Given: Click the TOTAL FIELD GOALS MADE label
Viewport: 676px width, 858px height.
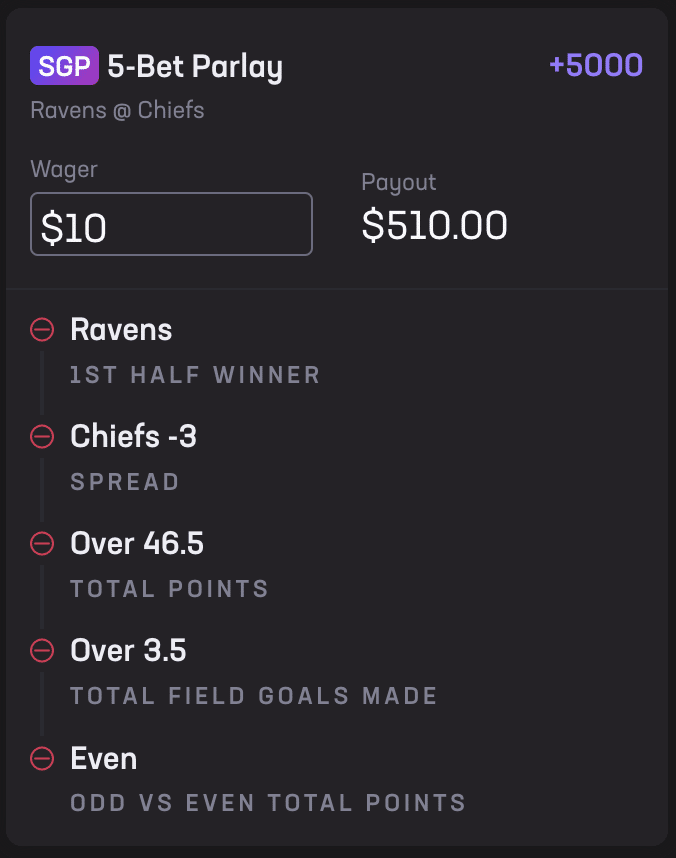Looking at the screenshot, I should click(x=254, y=696).
